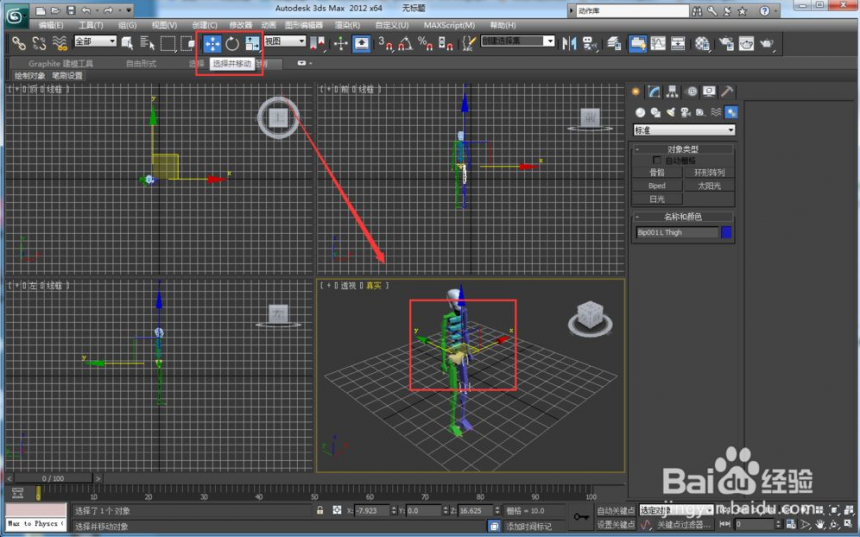Open the quick access toolbar dropdown arrow
The image size is (860, 537).
(x=129, y=10)
